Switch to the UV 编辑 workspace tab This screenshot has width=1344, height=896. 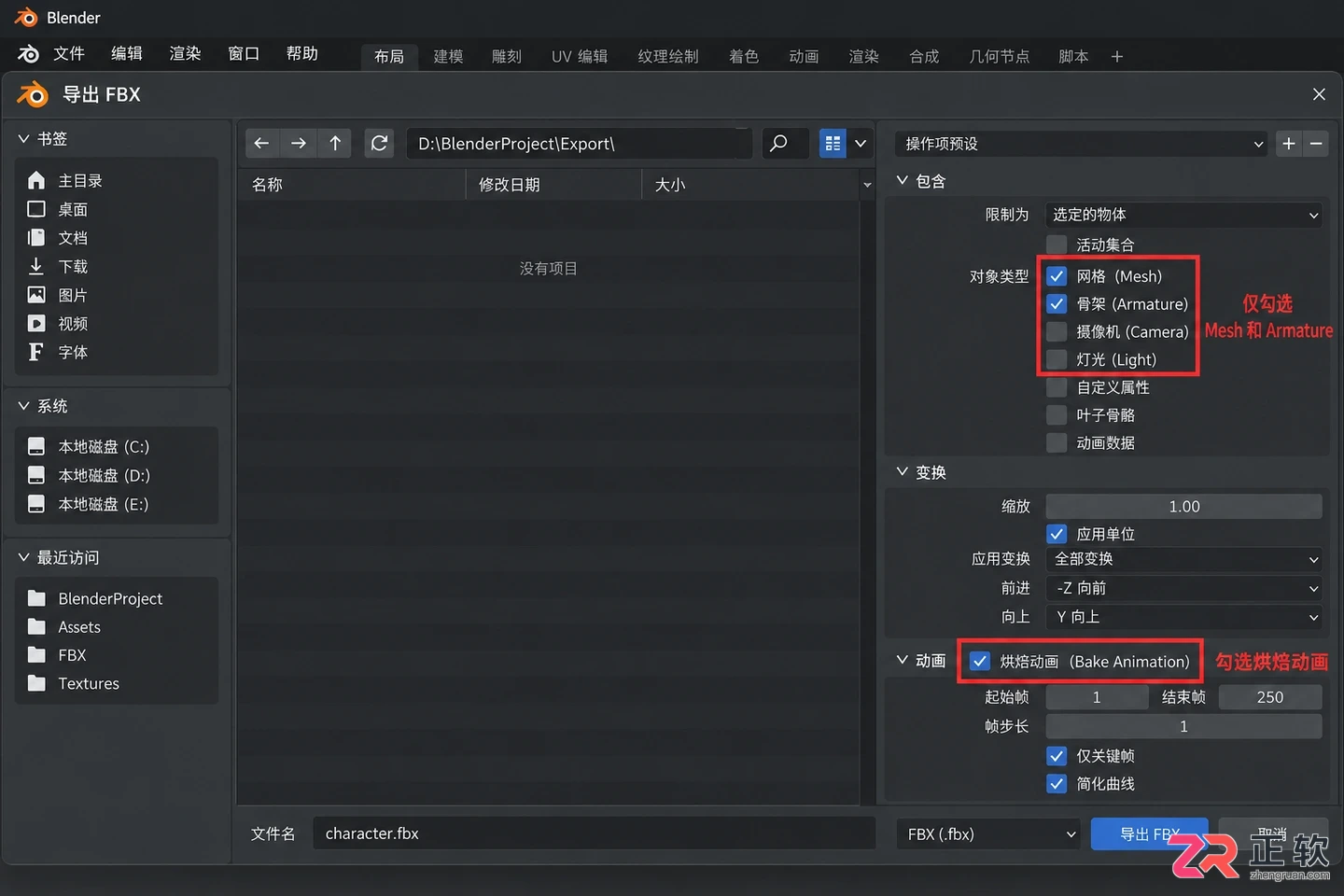pyautogui.click(x=580, y=57)
